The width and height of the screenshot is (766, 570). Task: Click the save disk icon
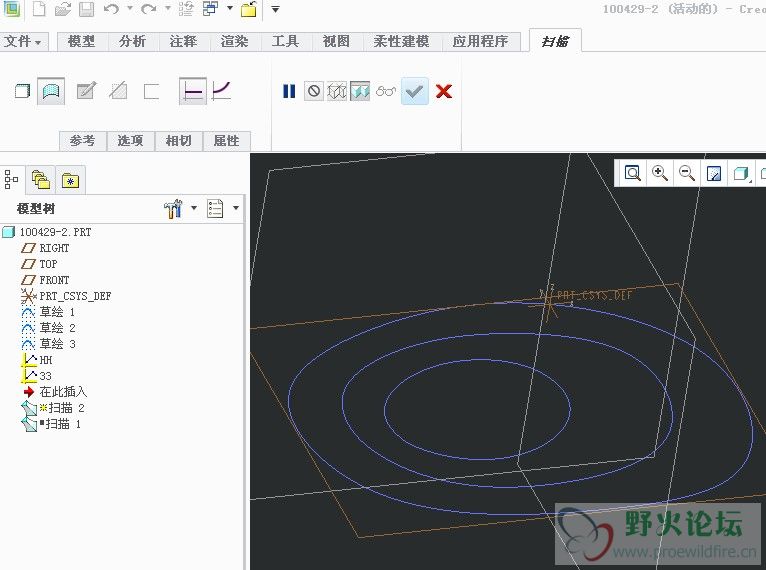pyautogui.click(x=86, y=9)
